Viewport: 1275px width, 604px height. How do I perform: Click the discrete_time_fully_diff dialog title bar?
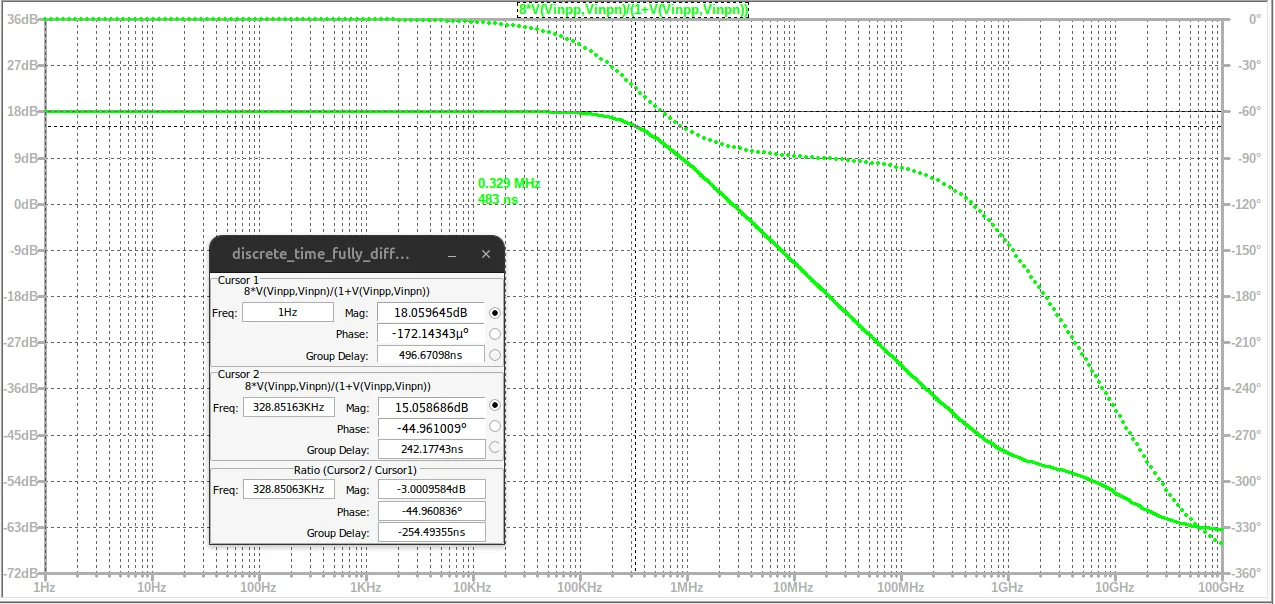coord(357,254)
